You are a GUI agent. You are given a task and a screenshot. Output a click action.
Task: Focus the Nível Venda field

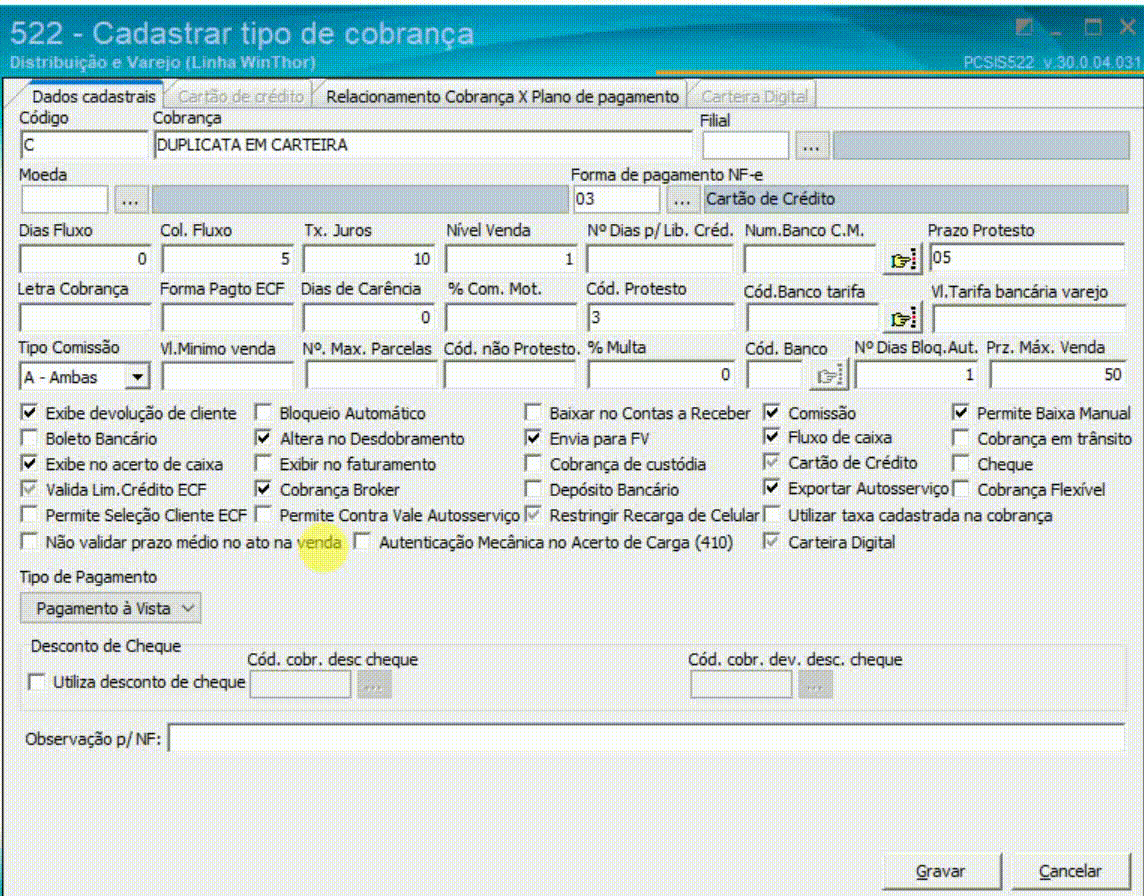[x=510, y=259]
